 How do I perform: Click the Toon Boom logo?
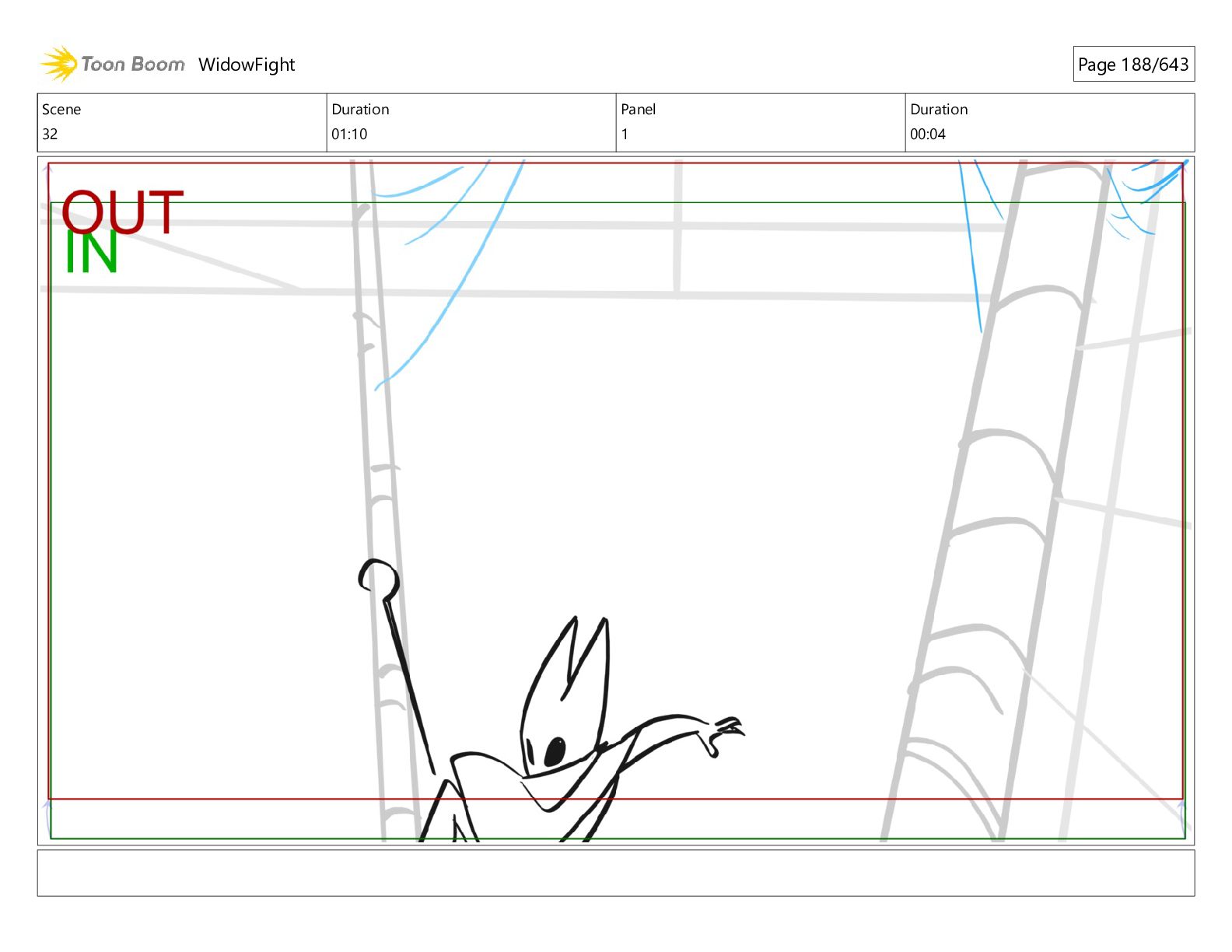[113, 64]
